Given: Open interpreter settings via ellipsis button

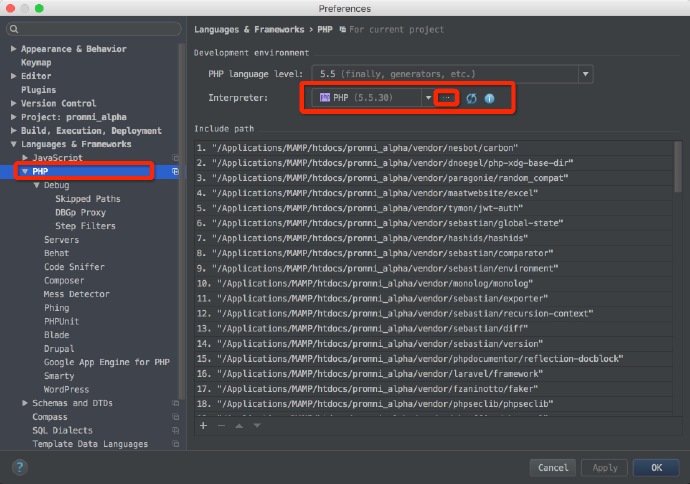Looking at the screenshot, I should point(446,98).
